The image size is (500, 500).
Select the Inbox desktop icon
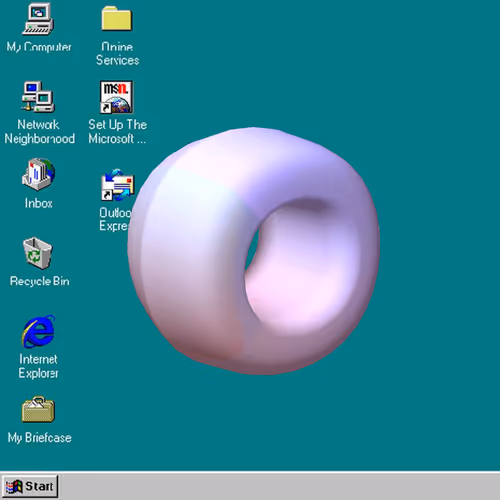click(38, 174)
